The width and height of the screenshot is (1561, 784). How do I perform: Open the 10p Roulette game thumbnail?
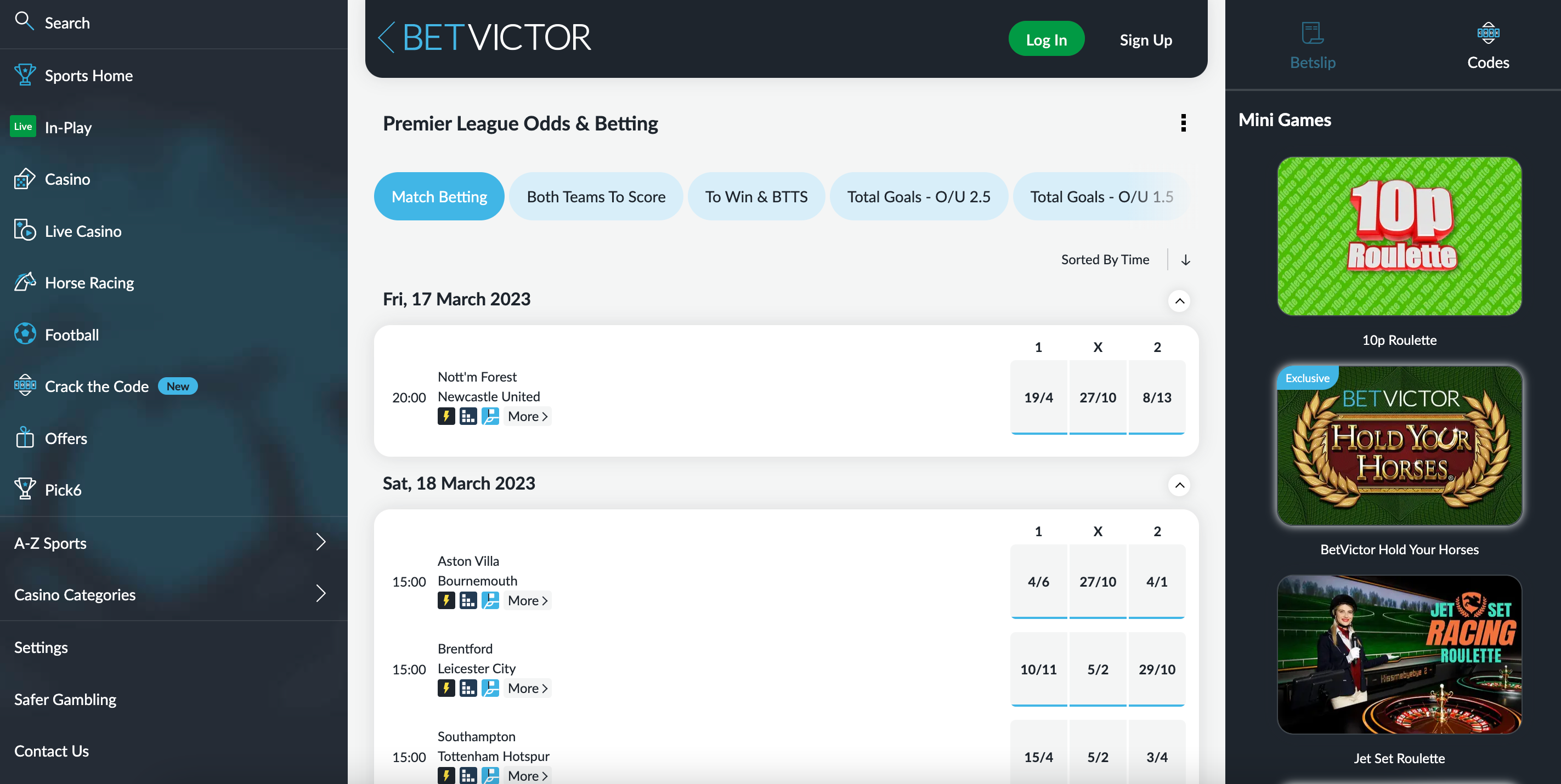(x=1399, y=236)
